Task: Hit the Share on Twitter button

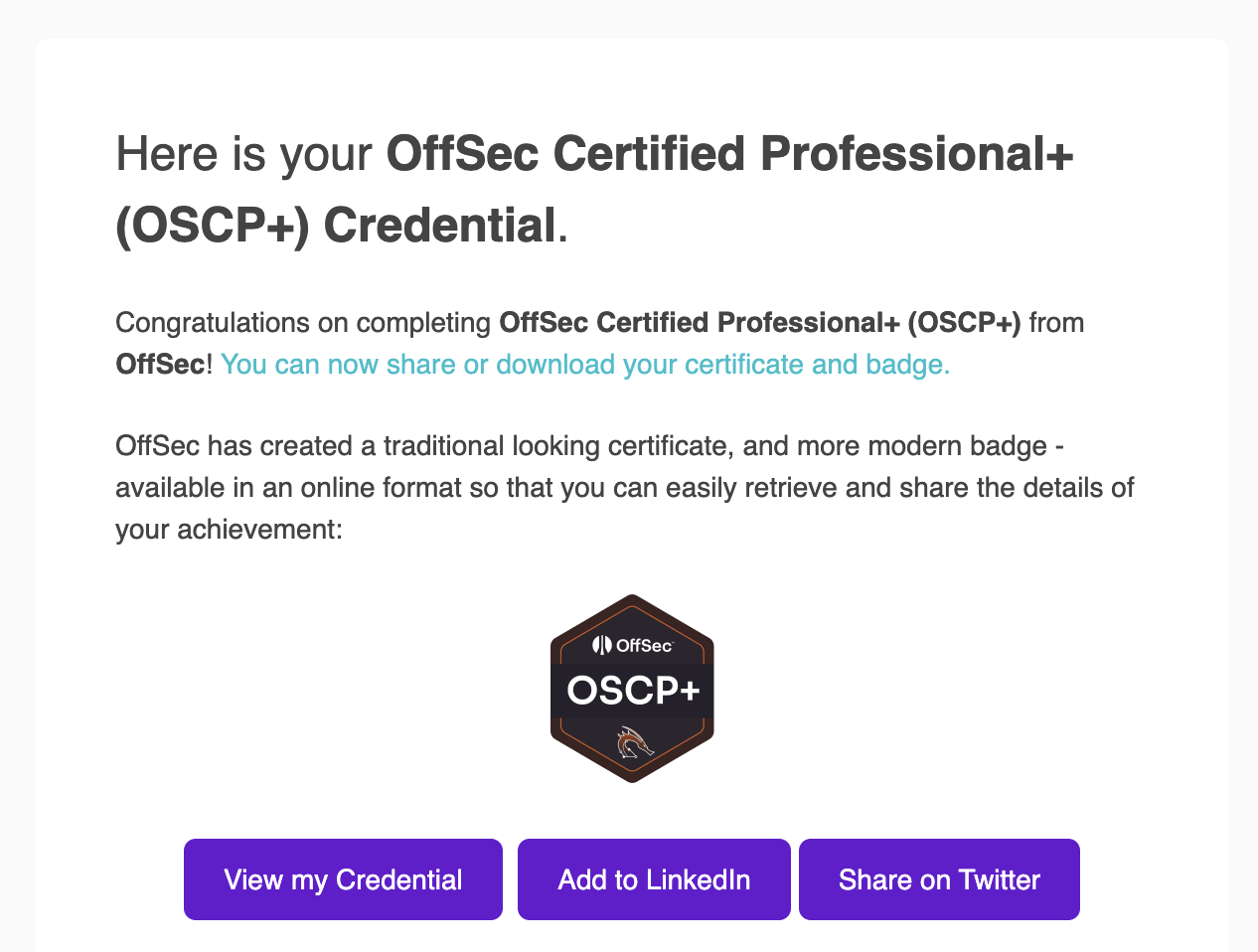Action: tap(939, 879)
